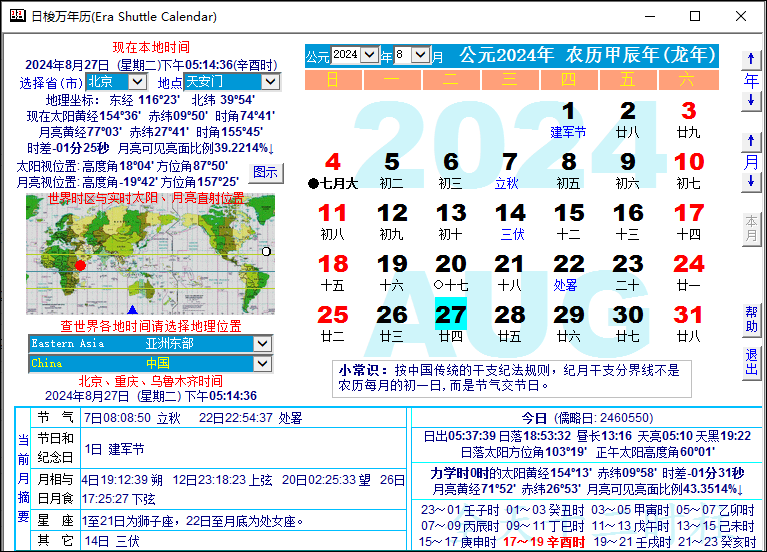The image size is (767, 552).
Task: Click the 儒略日: 2460550 text
Action: [x=604, y=418]
